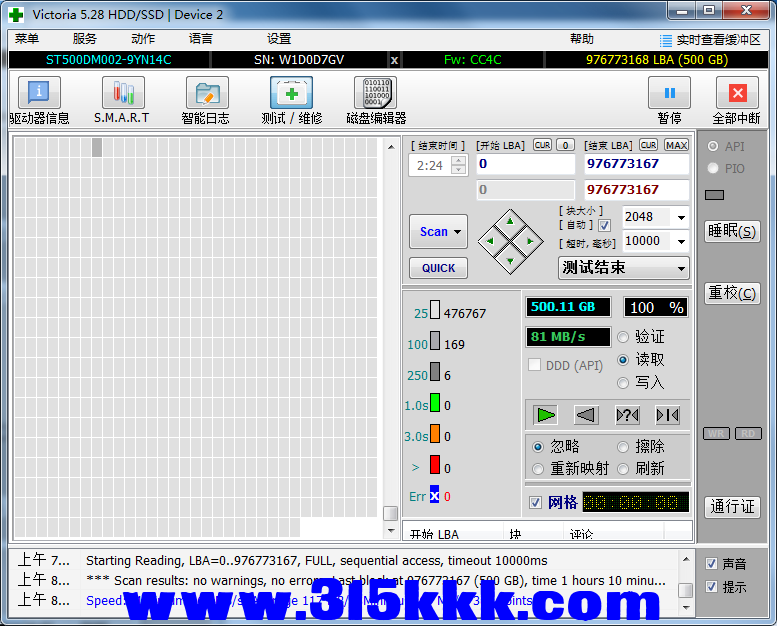This screenshot has height=626, width=777.
Task: Click the butterfly scan ▷|◁ button
Action: click(x=667, y=415)
